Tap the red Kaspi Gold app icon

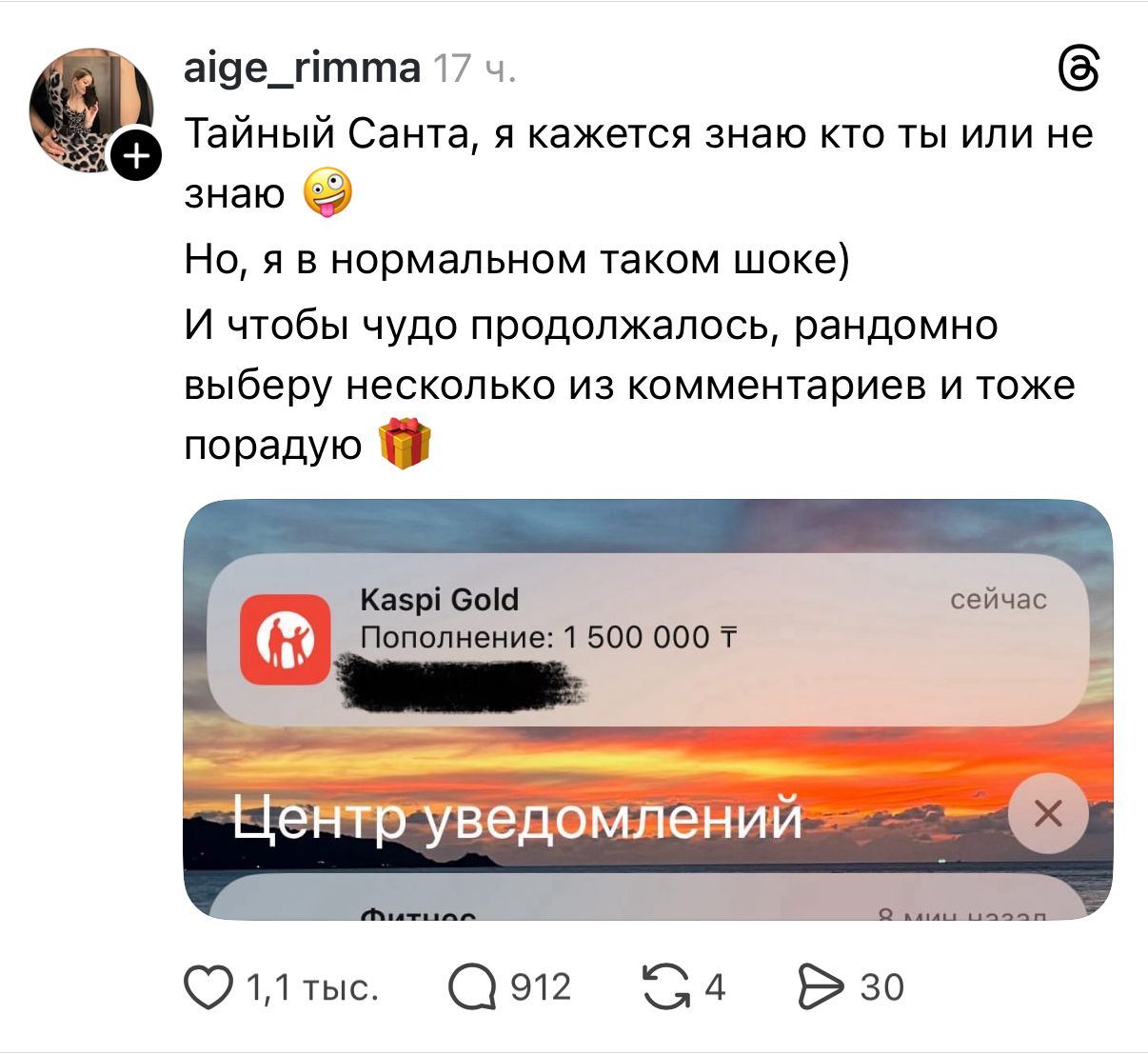tap(286, 639)
